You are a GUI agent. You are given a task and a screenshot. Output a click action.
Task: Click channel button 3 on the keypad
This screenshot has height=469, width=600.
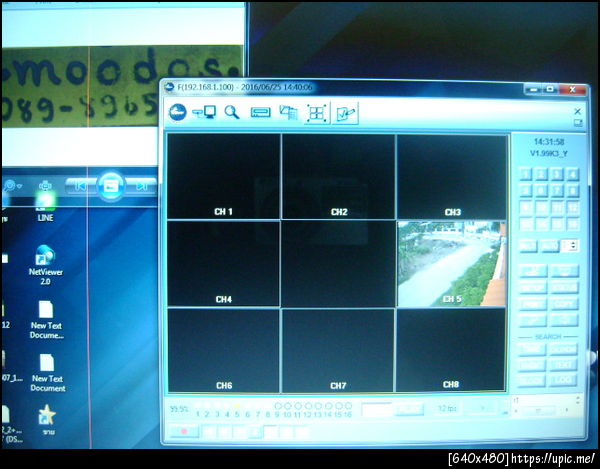(x=557, y=174)
